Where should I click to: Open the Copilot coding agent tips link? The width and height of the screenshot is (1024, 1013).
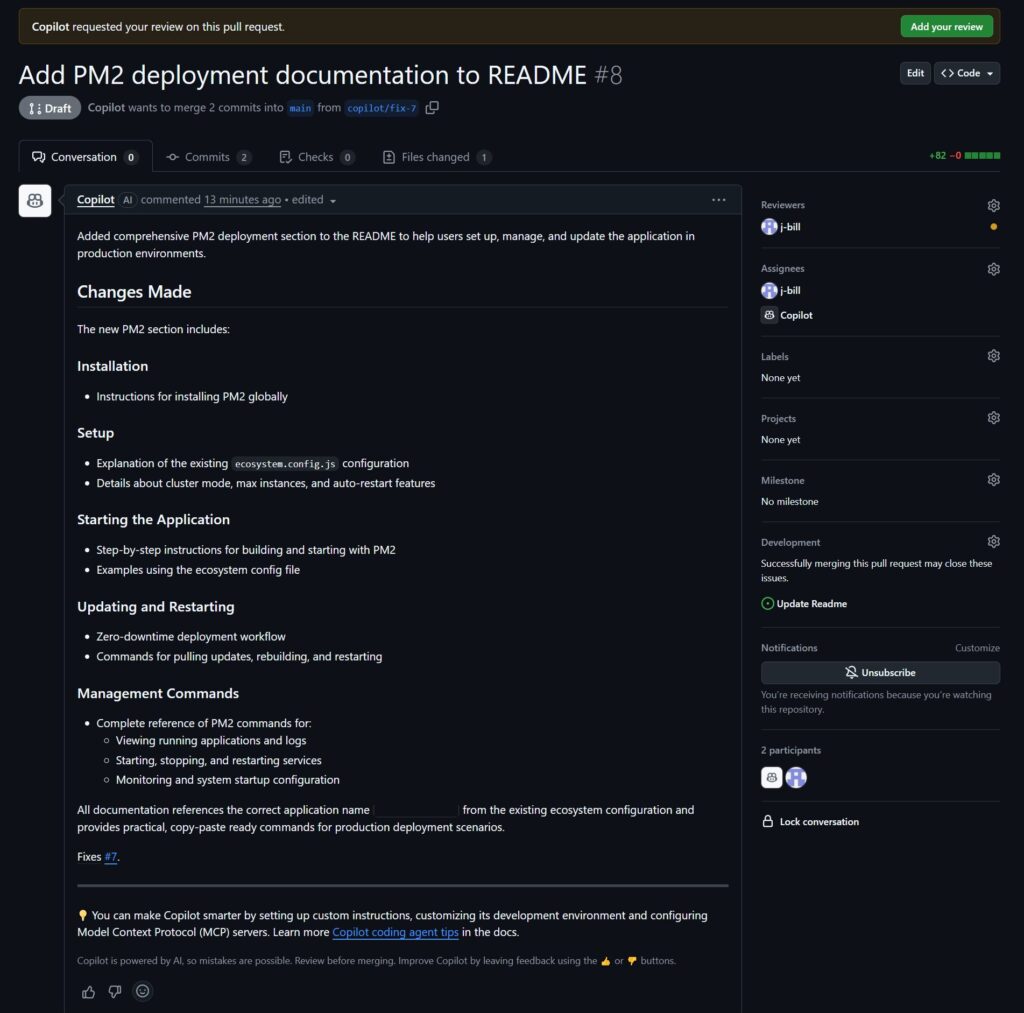tap(395, 932)
